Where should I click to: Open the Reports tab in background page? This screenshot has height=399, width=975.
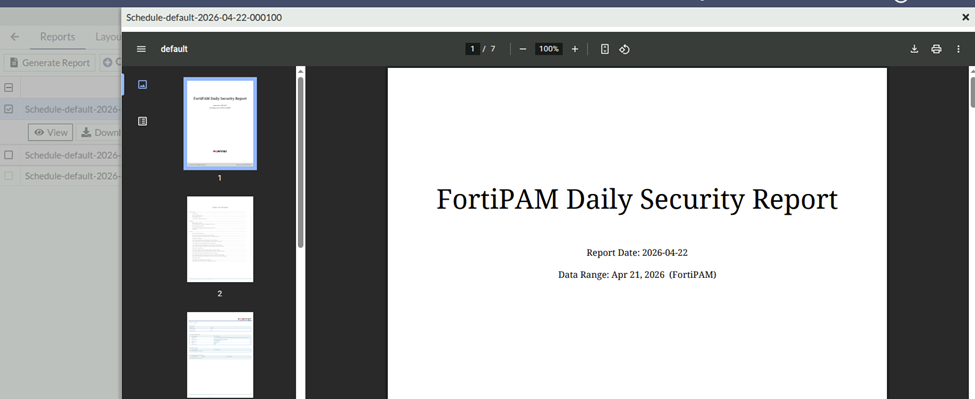click(57, 37)
